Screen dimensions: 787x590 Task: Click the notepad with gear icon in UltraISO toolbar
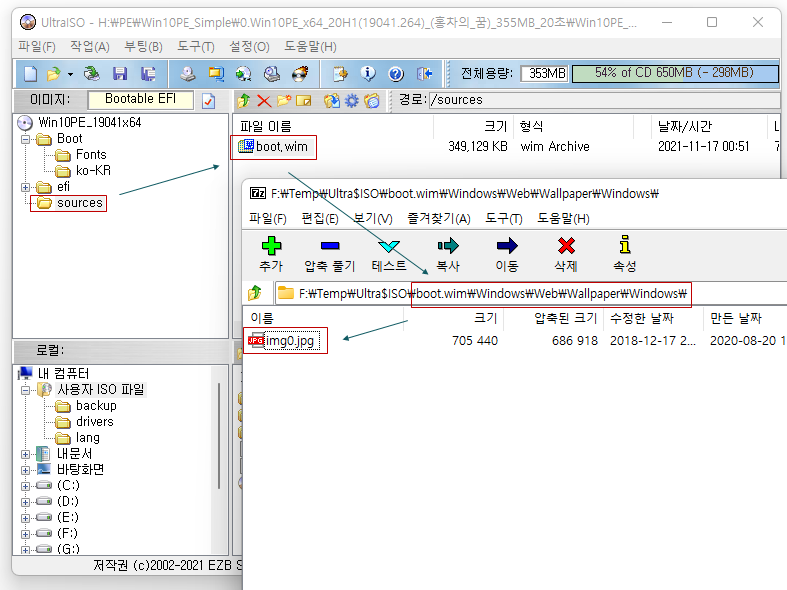click(340, 74)
